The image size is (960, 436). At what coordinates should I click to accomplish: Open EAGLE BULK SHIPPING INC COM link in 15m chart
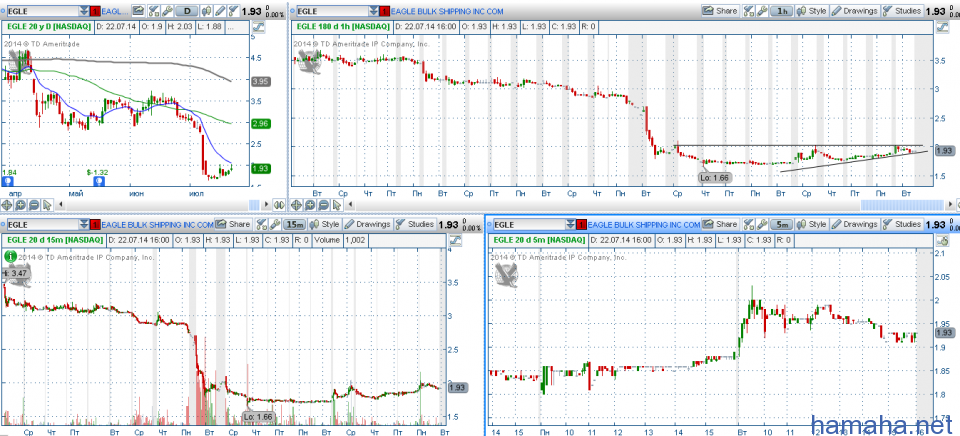(x=157, y=224)
